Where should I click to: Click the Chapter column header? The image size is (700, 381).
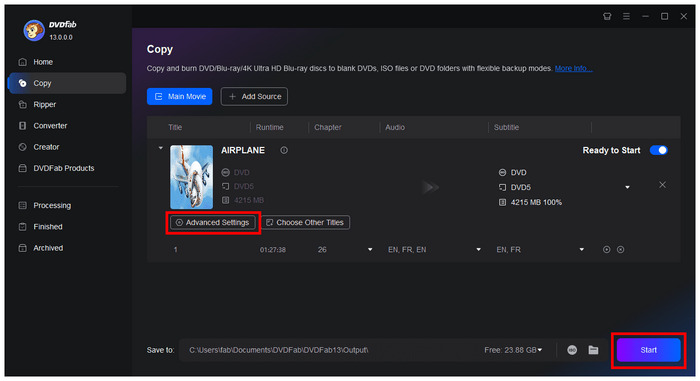click(x=328, y=127)
